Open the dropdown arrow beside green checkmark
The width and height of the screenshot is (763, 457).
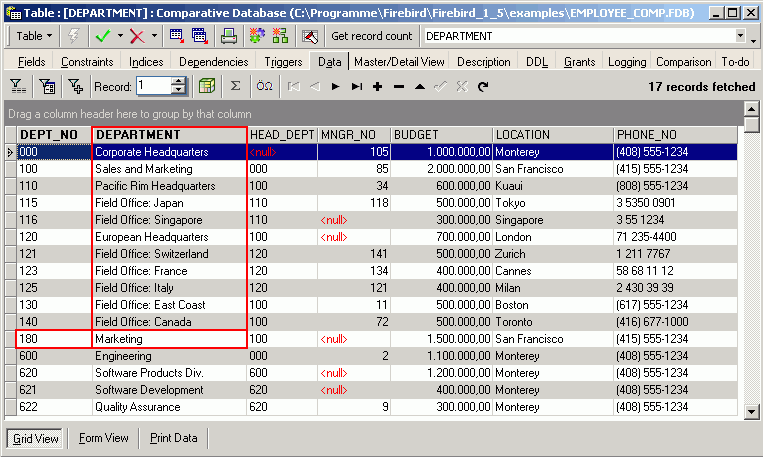pyautogui.click(x=120, y=36)
